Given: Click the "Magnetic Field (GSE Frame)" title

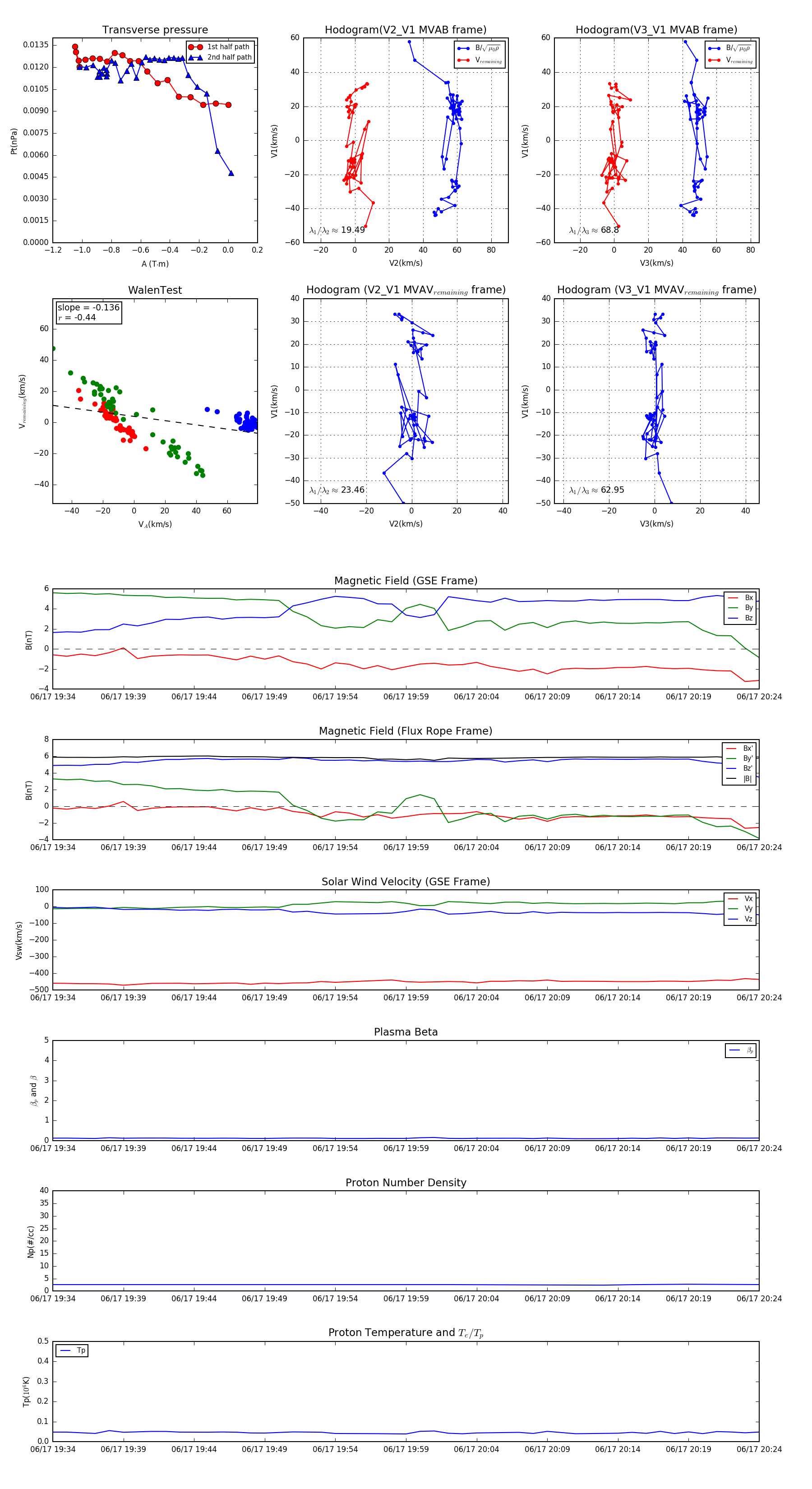Looking at the screenshot, I should click(x=406, y=581).
